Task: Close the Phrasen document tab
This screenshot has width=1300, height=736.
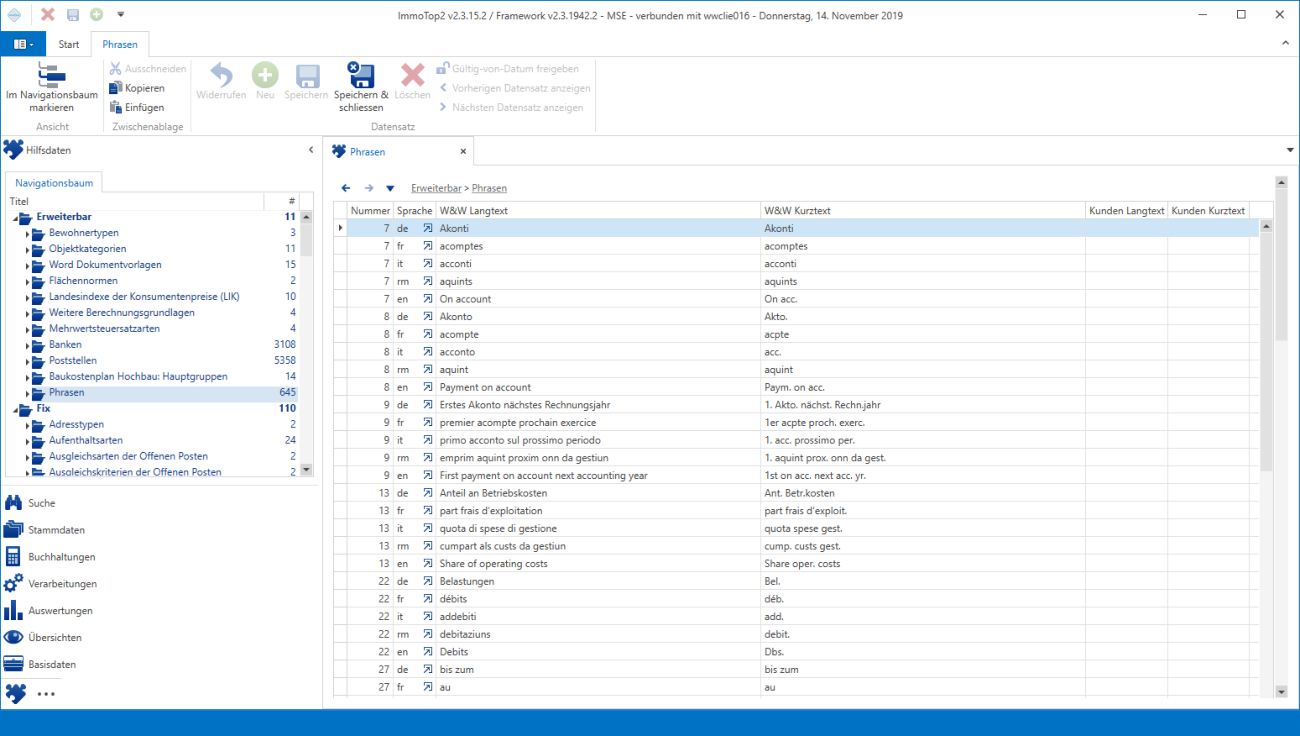Action: [463, 152]
